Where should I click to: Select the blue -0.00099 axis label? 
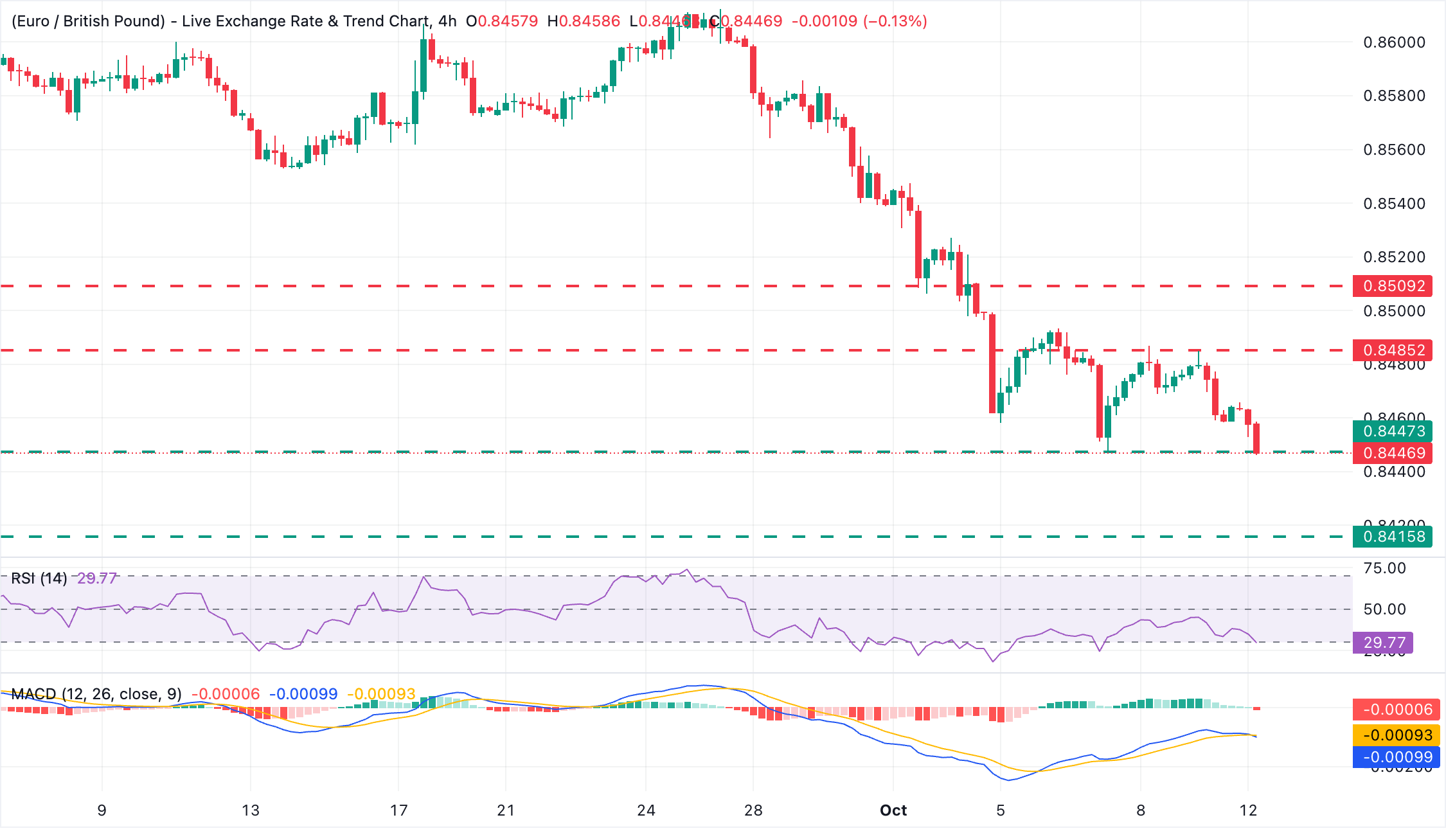pos(1397,757)
